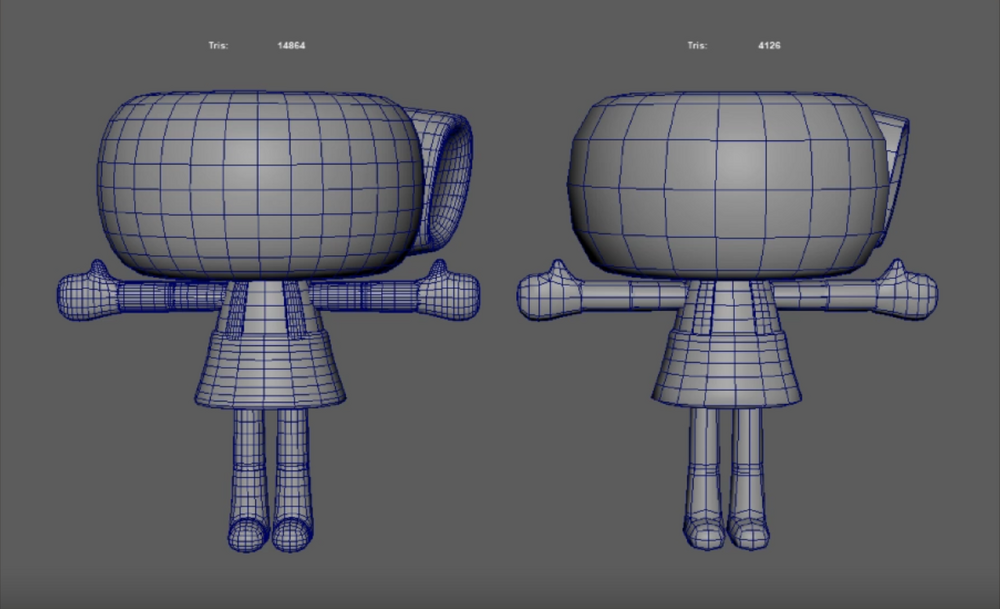
Task: Pick the ring-shaped ear on the high-poly head
Action: coord(450,180)
